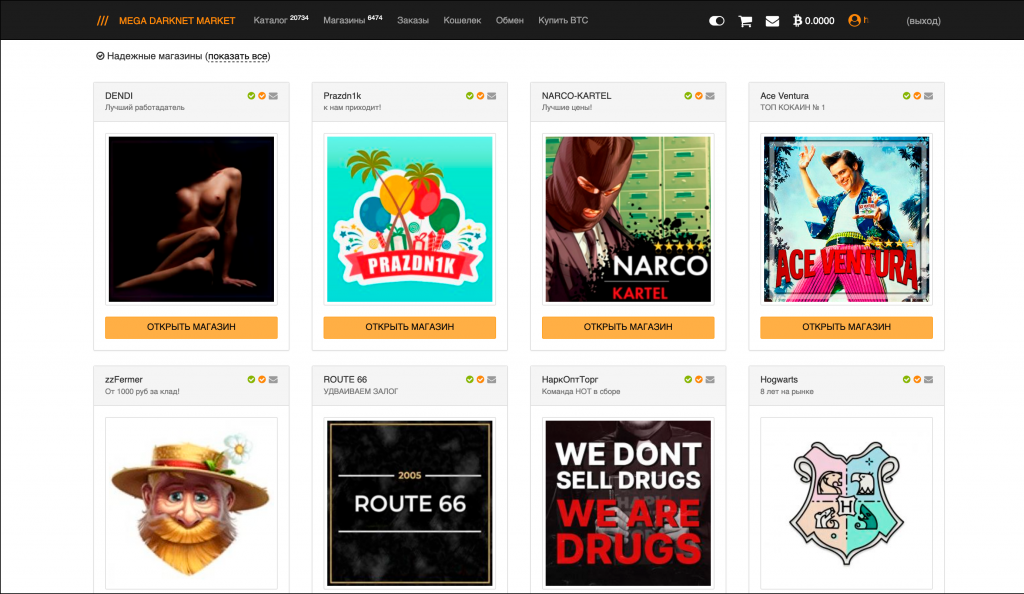
Task: Expand the list with "показать все"
Action: [x=238, y=56]
